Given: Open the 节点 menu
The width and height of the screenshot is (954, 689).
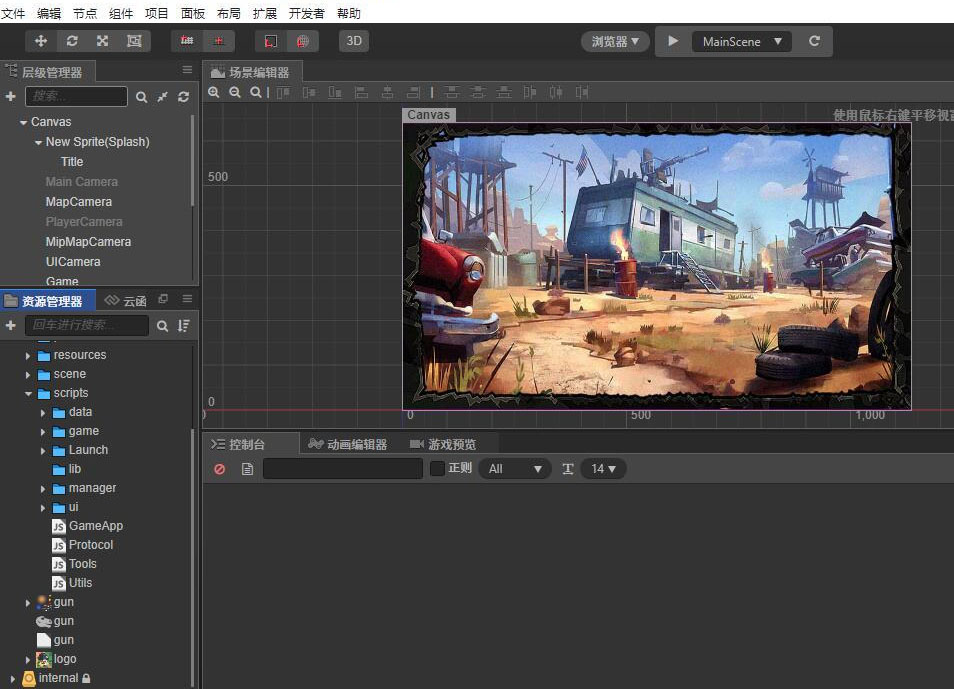Looking at the screenshot, I should [85, 13].
